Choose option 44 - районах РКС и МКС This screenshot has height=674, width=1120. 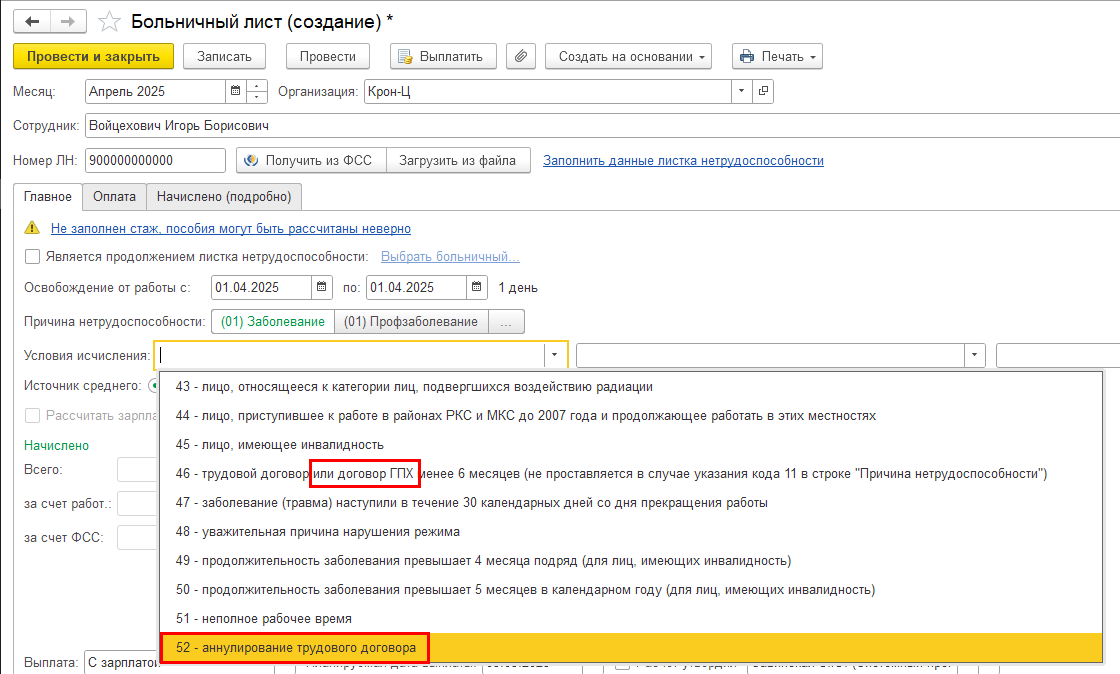tap(631, 416)
